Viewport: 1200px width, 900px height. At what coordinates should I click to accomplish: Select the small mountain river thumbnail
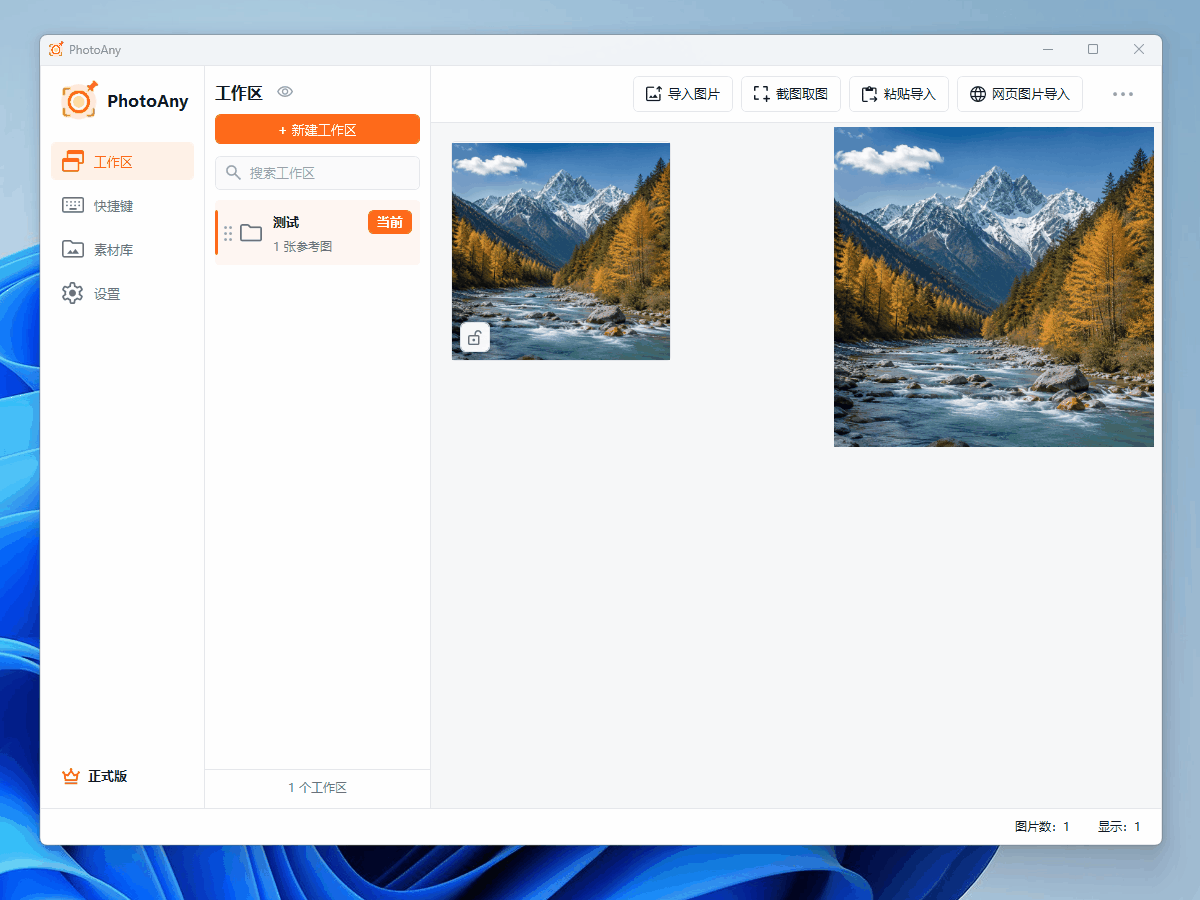point(561,251)
